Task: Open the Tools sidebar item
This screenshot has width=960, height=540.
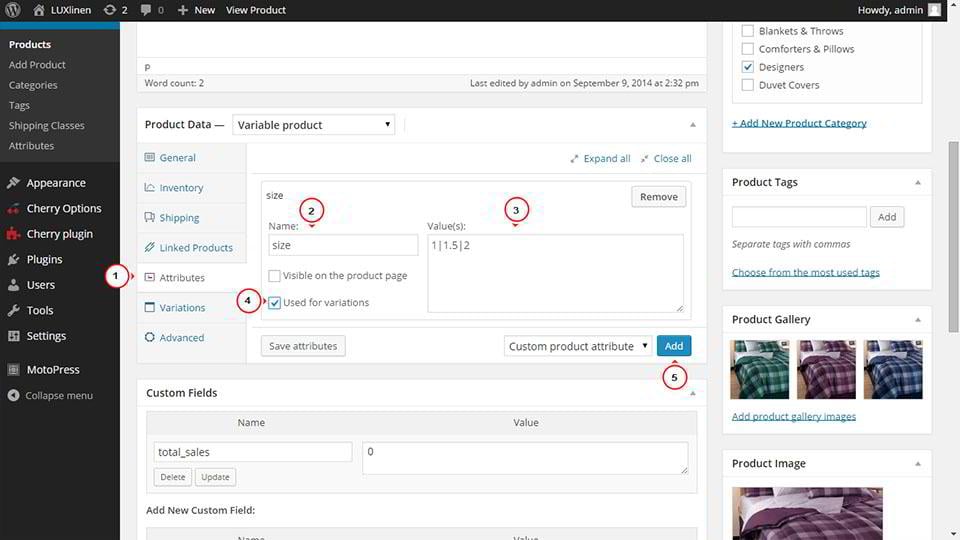Action: click(40, 310)
